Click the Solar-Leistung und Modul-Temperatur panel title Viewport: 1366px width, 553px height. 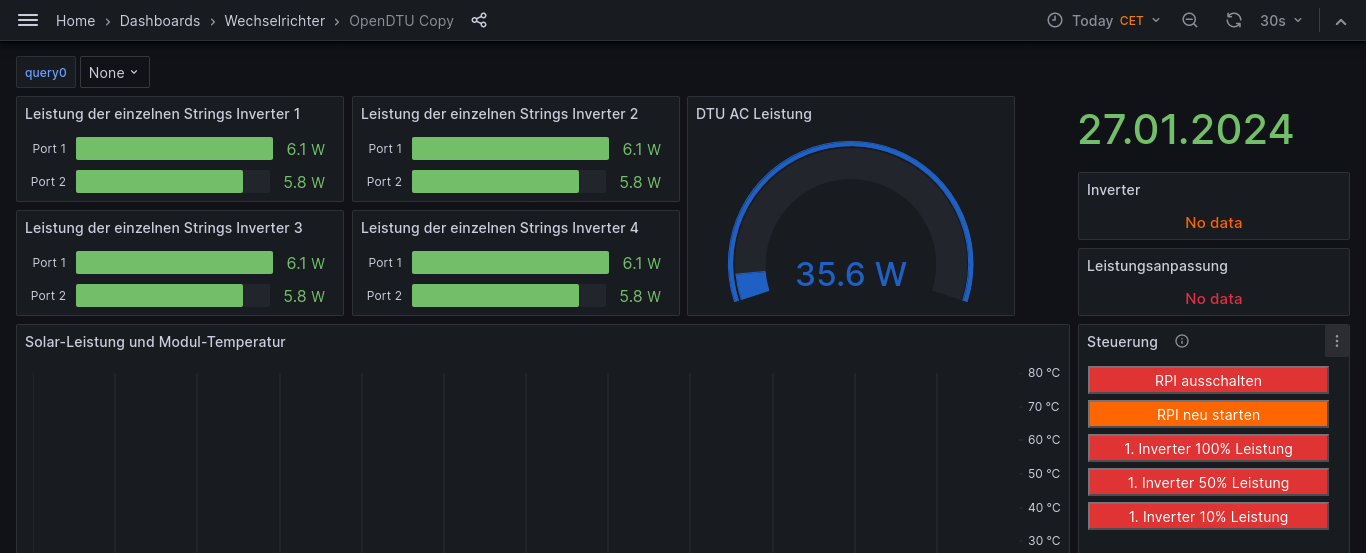click(x=155, y=342)
